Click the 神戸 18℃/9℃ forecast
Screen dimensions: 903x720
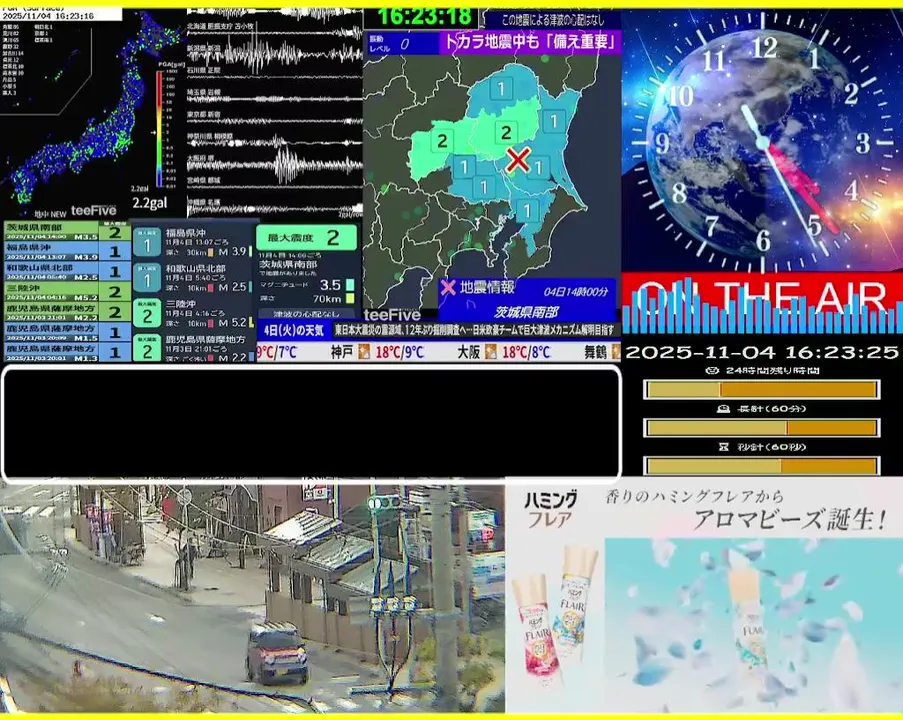click(377, 352)
